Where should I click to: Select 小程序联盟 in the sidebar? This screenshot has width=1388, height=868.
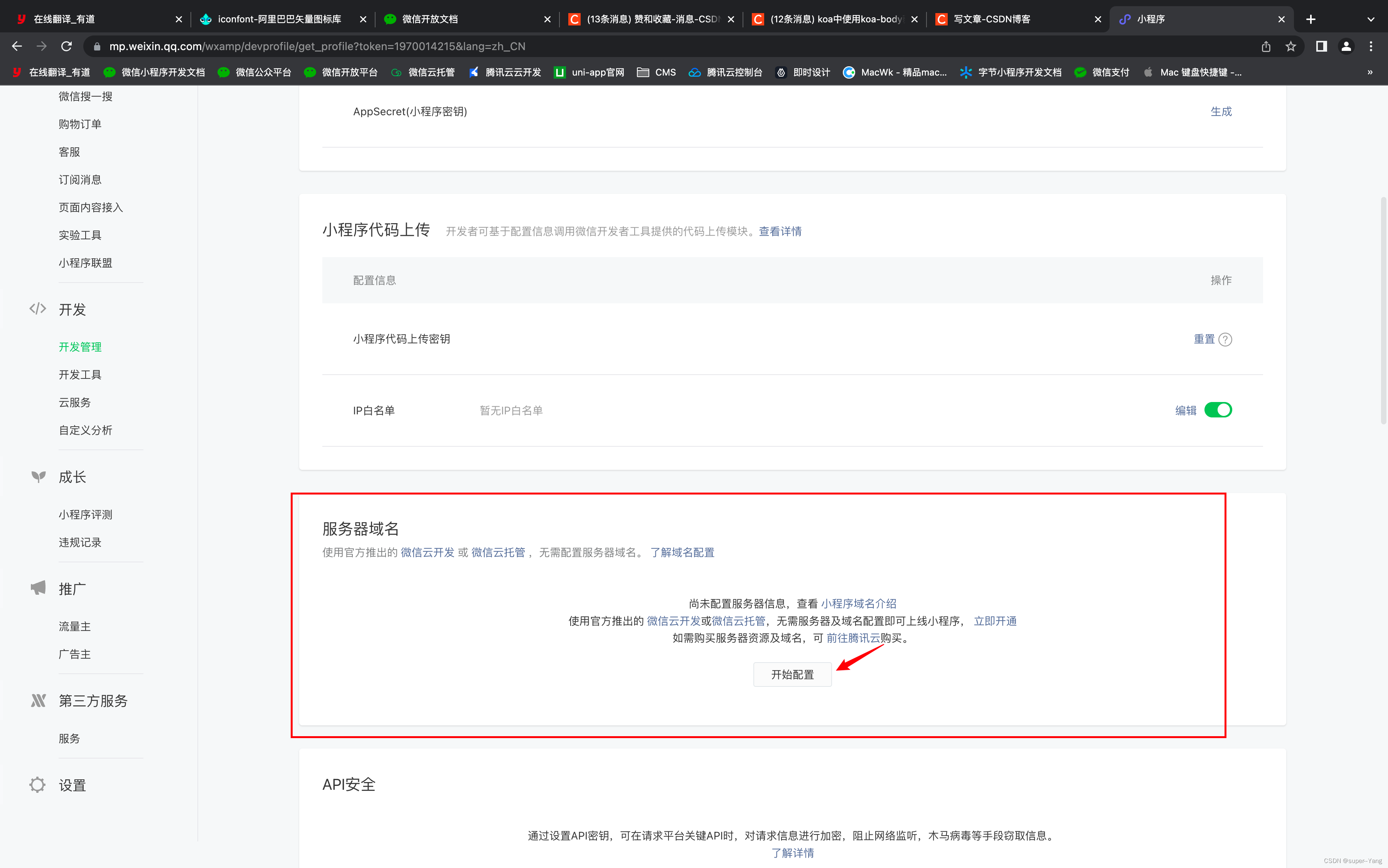(86, 263)
